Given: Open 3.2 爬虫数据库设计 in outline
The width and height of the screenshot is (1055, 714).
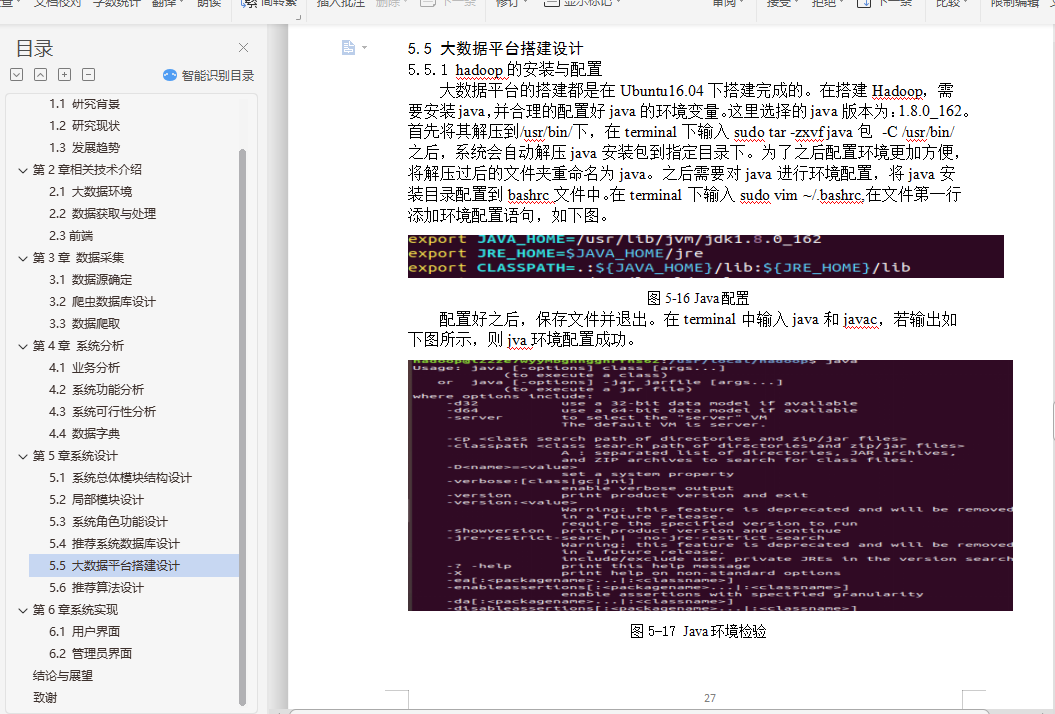Looking at the screenshot, I should (102, 302).
